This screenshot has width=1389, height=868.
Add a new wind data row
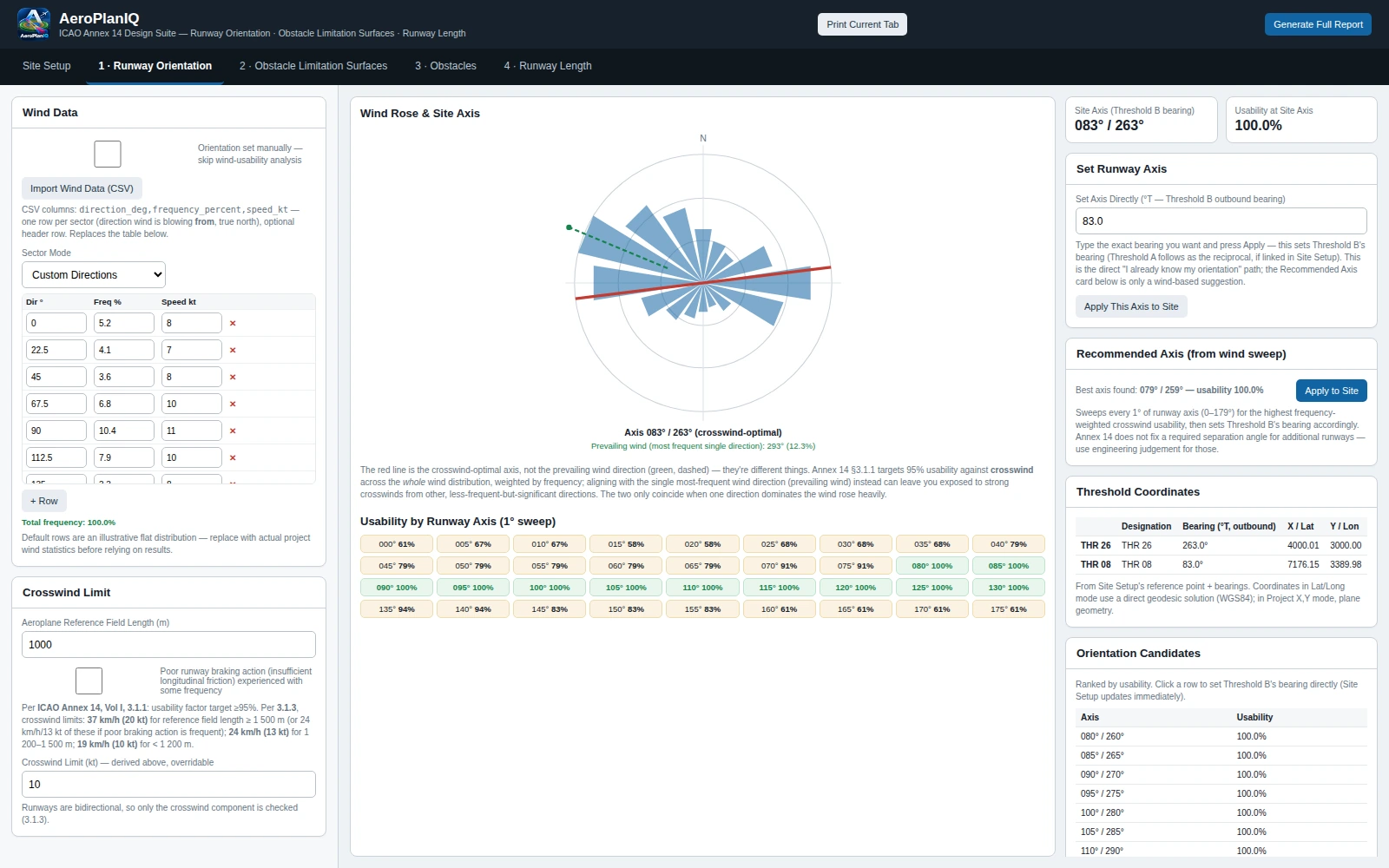pyautogui.click(x=44, y=501)
